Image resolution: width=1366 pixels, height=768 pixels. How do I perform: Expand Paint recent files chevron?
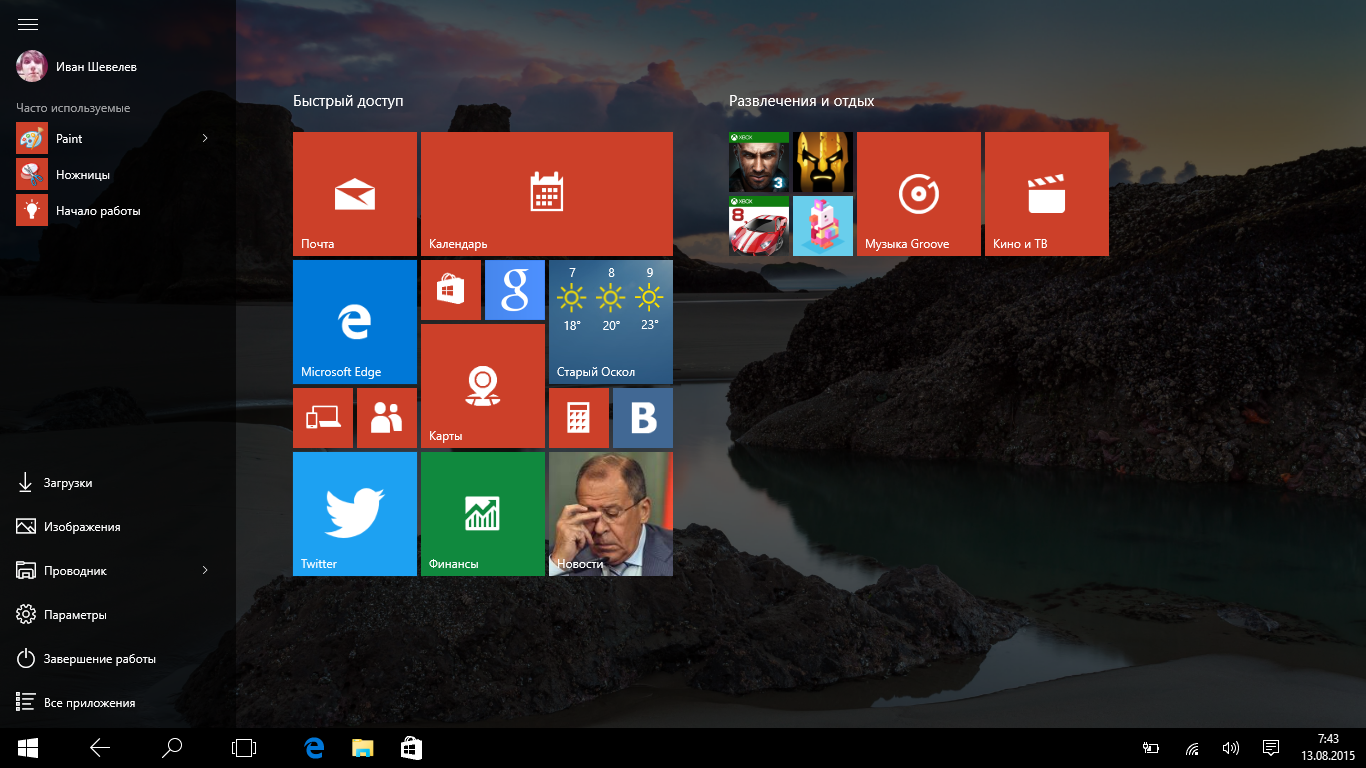[205, 138]
